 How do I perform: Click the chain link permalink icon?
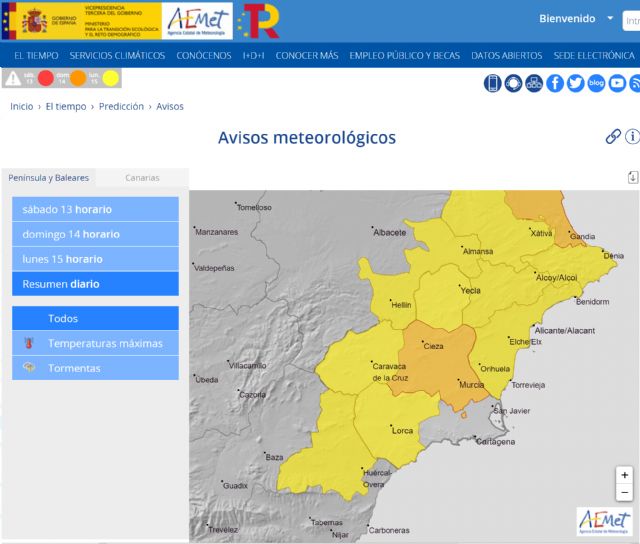click(613, 136)
